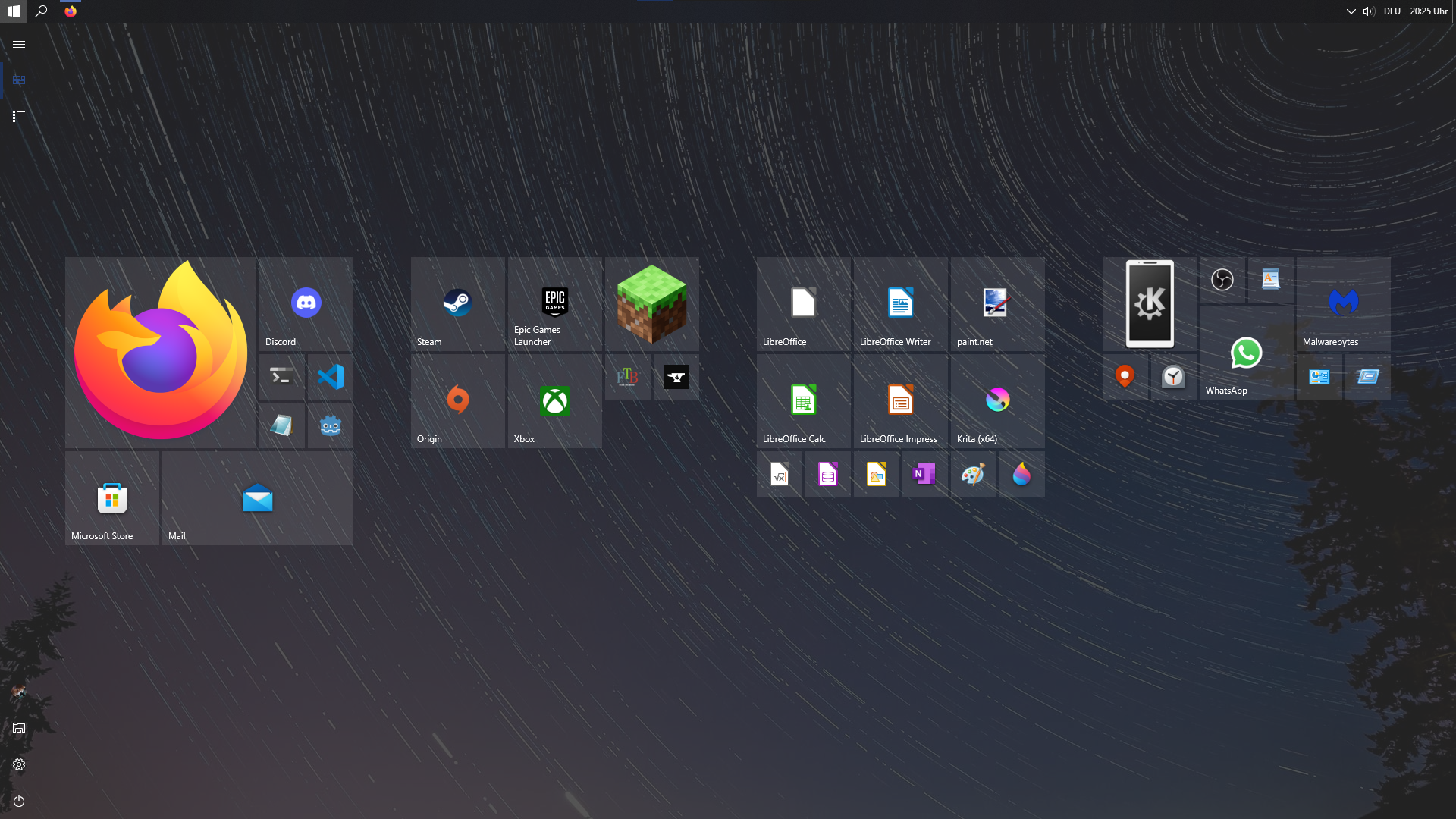
Task: Open the volume speaker control
Action: pyautogui.click(x=1369, y=11)
